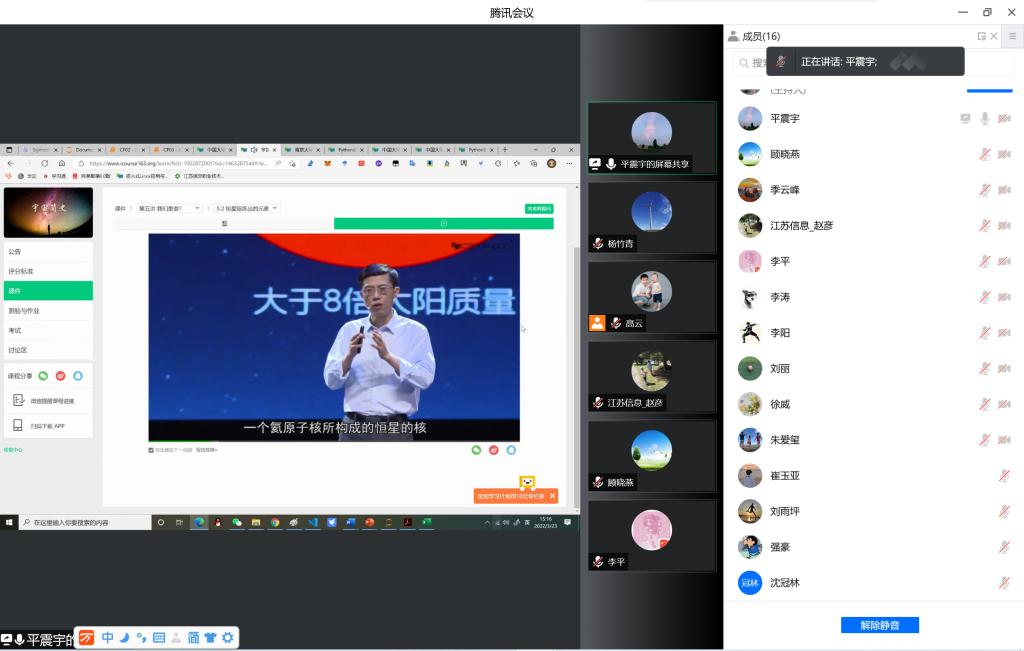Open 评分标准 in course sidebar
1024x651 pixels.
pyautogui.click(x=48, y=271)
